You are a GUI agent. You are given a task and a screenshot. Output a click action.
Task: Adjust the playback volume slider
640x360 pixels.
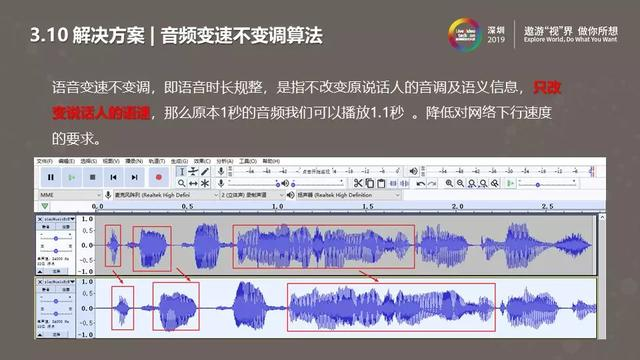[317, 184]
